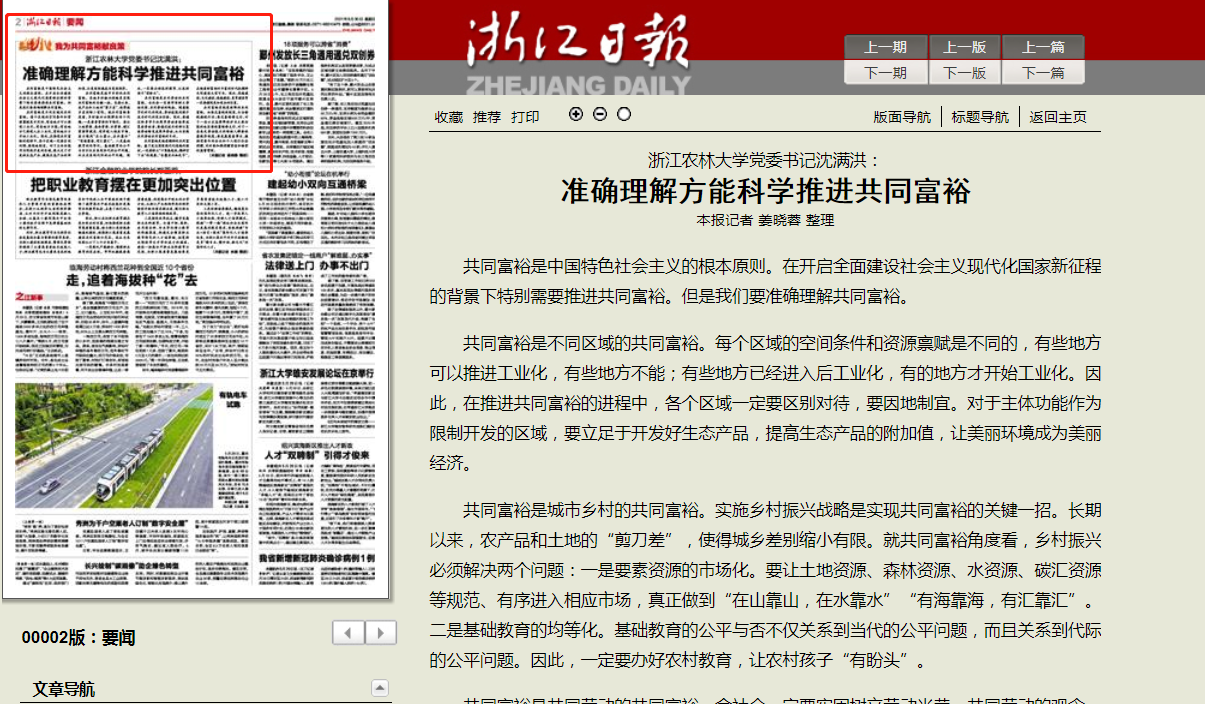This screenshot has height=704, width=1205.
Task: Click 收藏 to bookmark article
Action: [x=449, y=117]
